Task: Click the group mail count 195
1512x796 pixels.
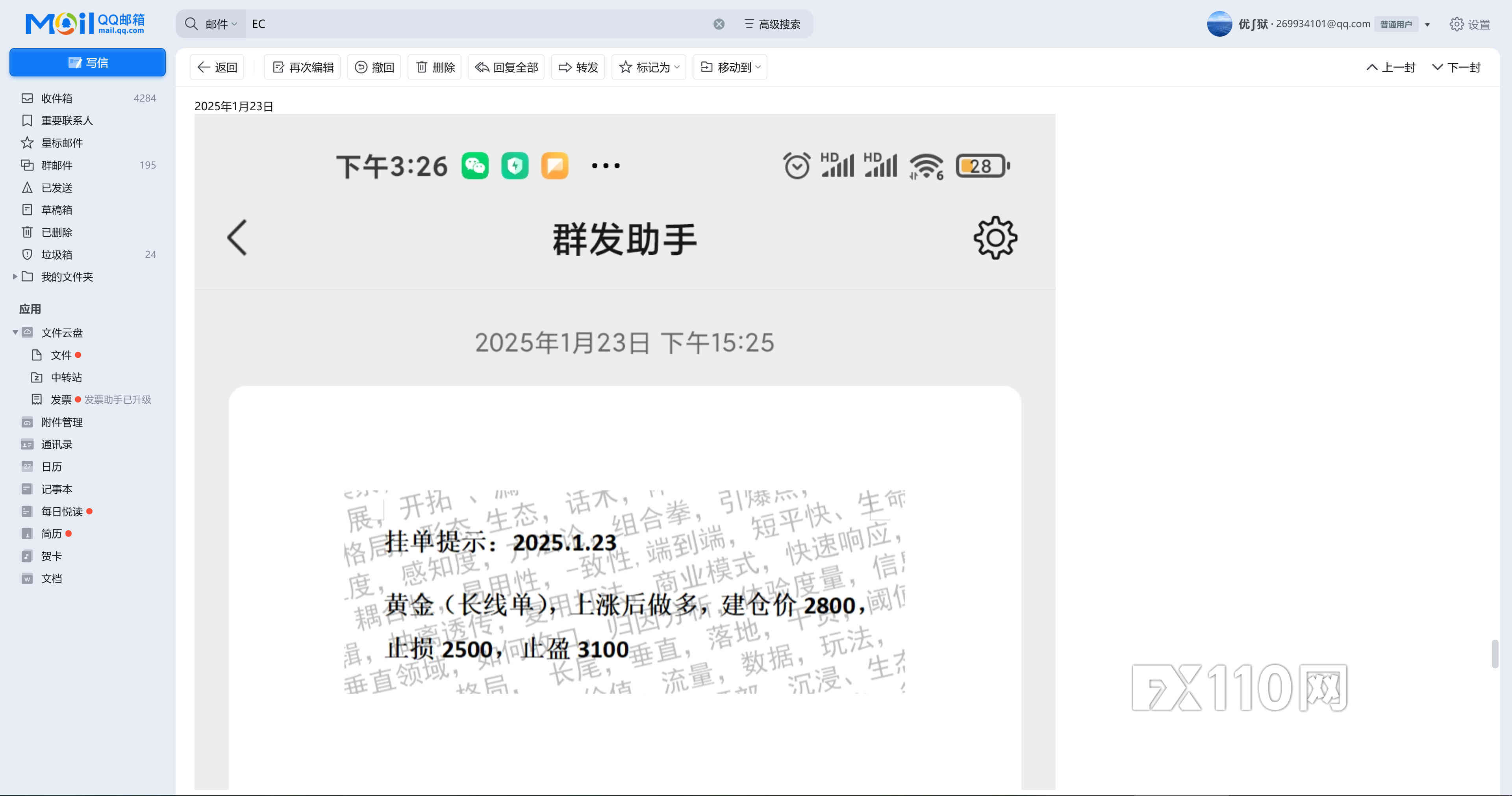Action: [x=147, y=165]
